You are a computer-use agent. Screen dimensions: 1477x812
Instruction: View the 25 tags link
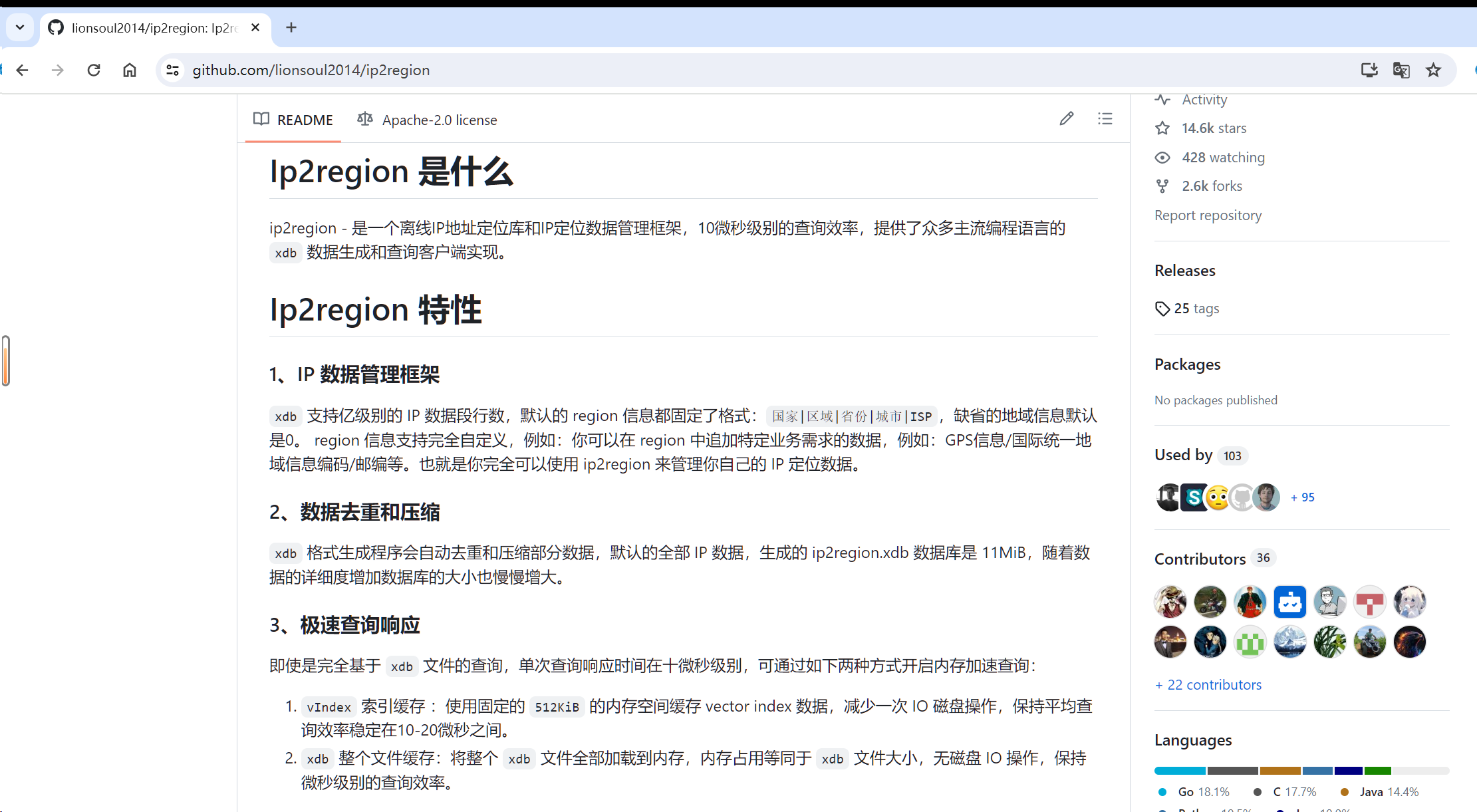click(1195, 309)
